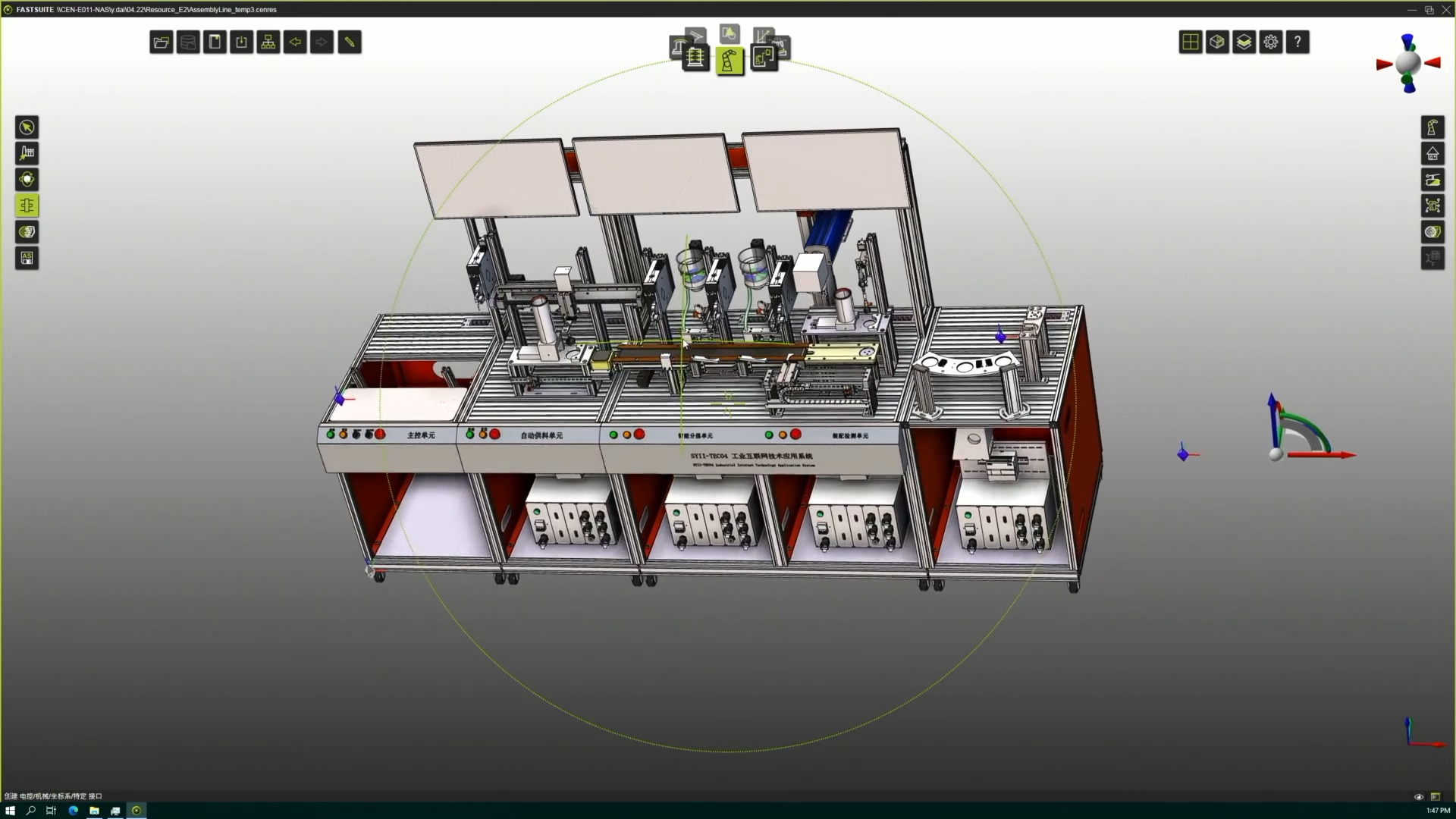The width and height of the screenshot is (1456, 819).
Task: Click the new document icon
Action: (215, 42)
